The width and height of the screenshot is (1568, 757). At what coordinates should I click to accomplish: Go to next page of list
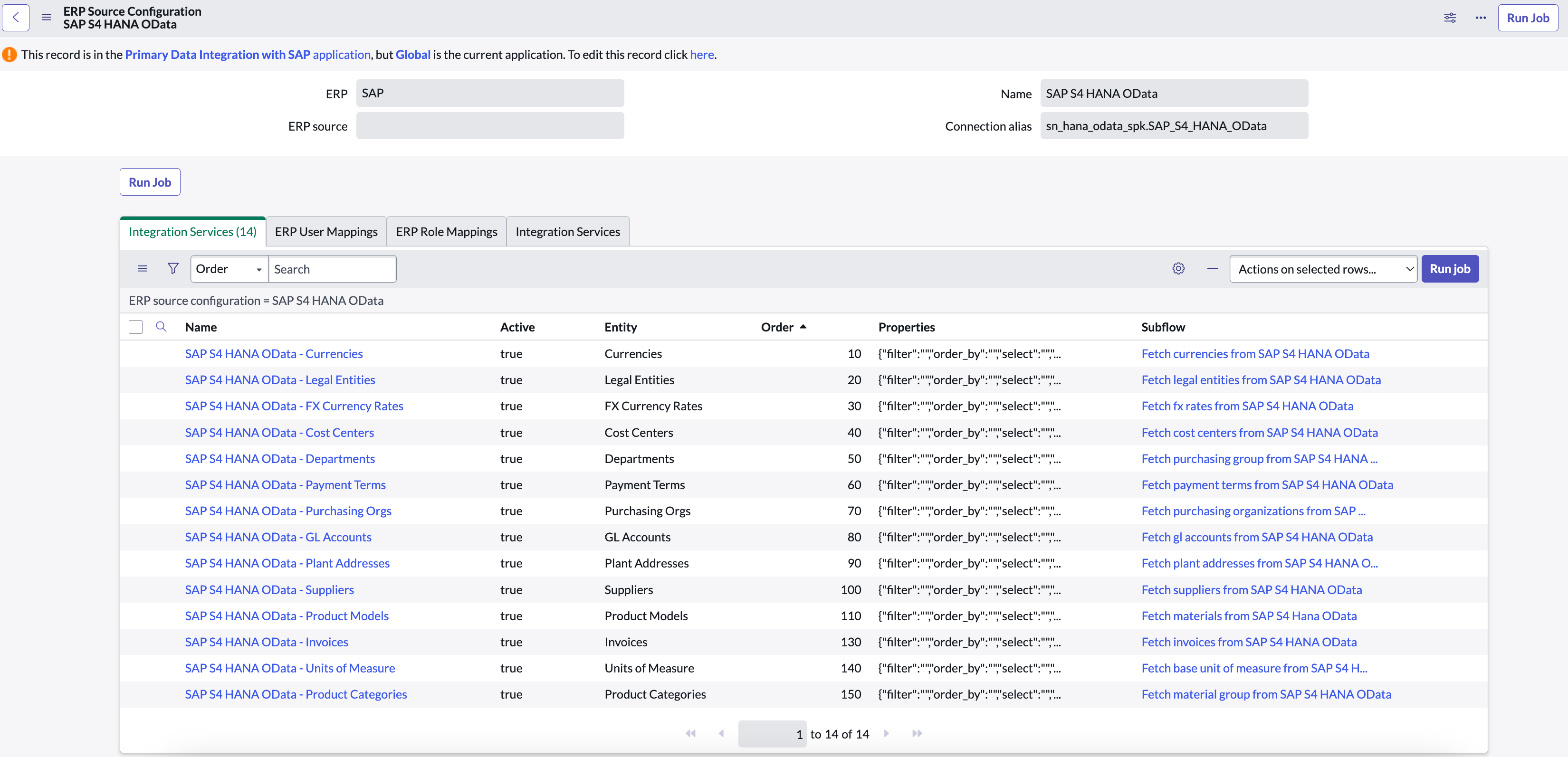[886, 733]
